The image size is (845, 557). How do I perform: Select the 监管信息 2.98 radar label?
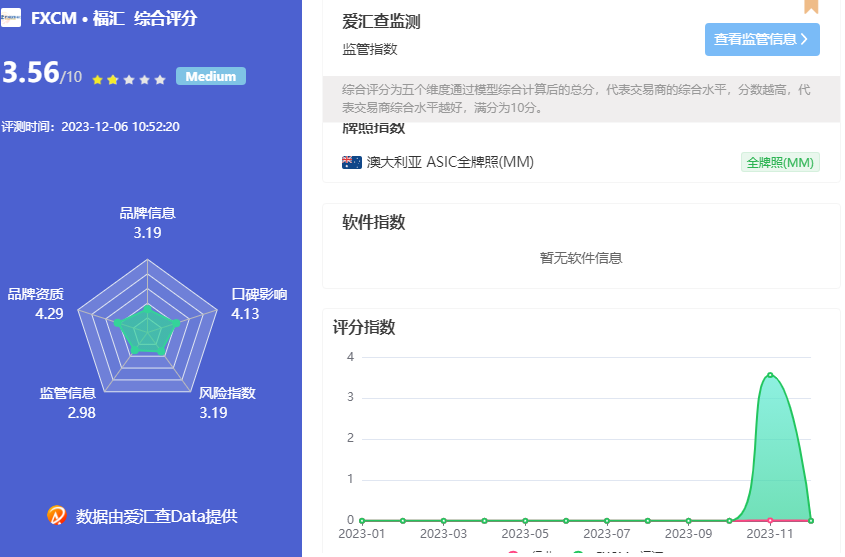(68, 402)
